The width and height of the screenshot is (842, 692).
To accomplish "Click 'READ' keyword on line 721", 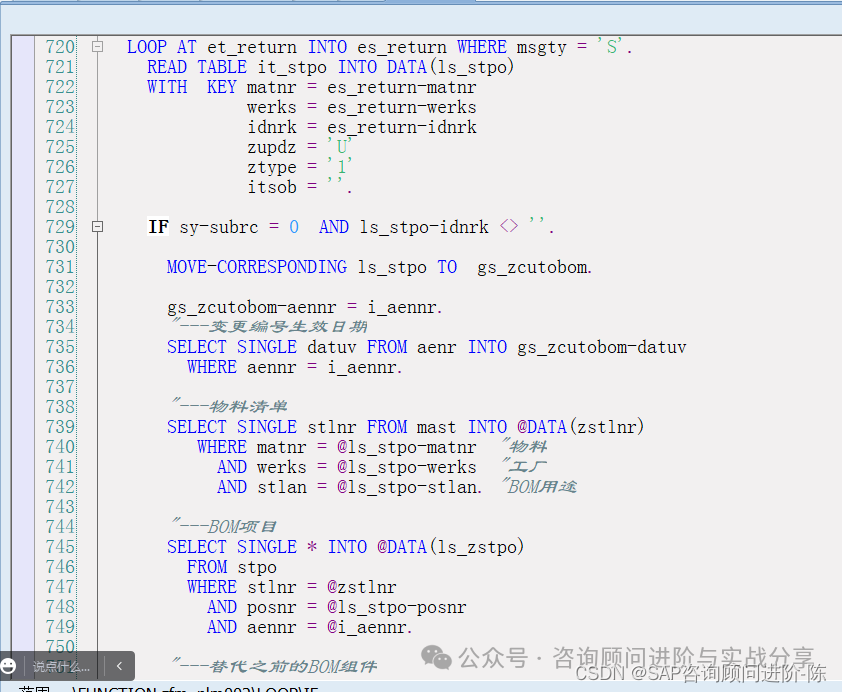I will point(167,67).
